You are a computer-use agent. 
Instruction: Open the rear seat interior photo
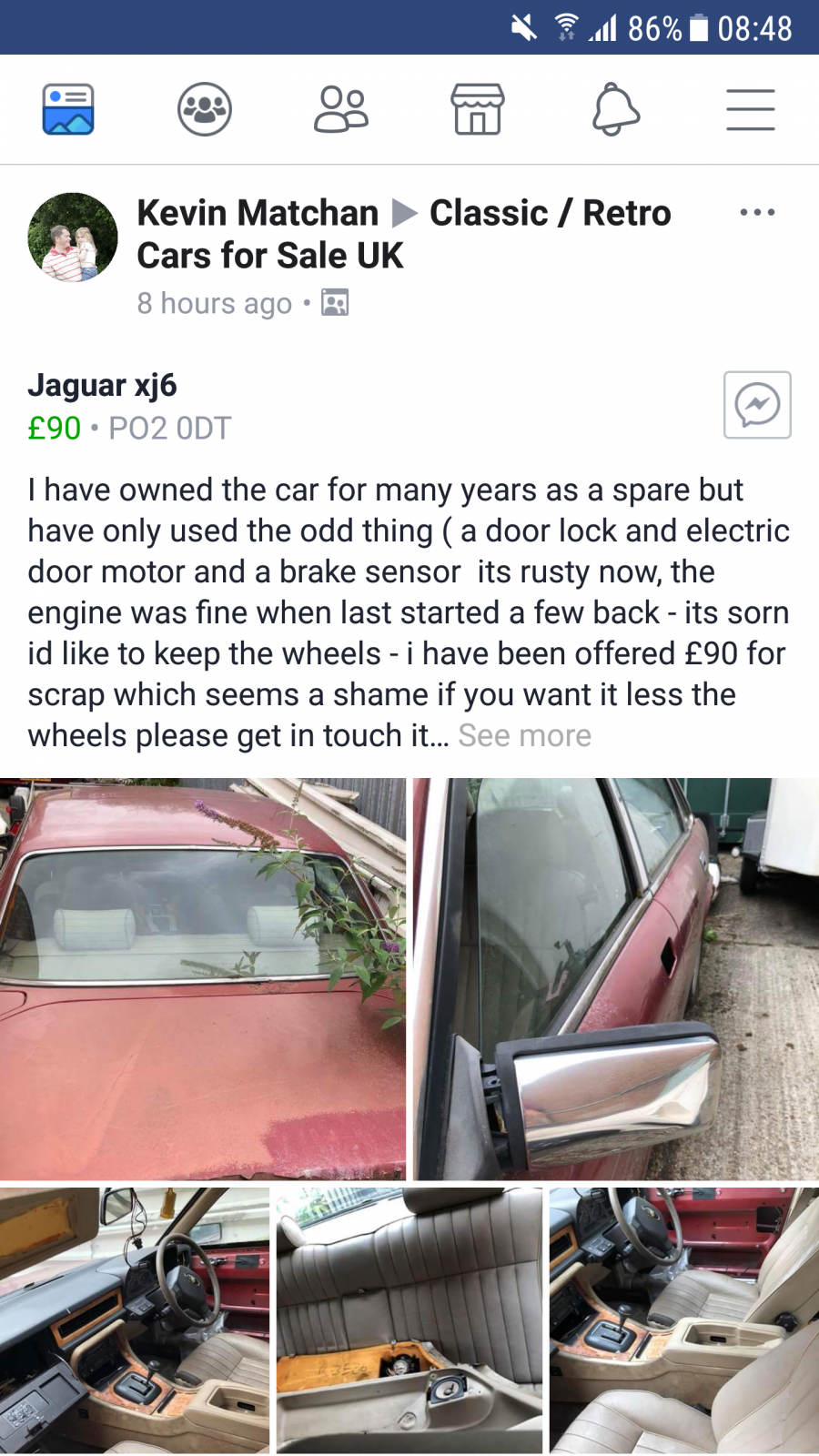409,1320
